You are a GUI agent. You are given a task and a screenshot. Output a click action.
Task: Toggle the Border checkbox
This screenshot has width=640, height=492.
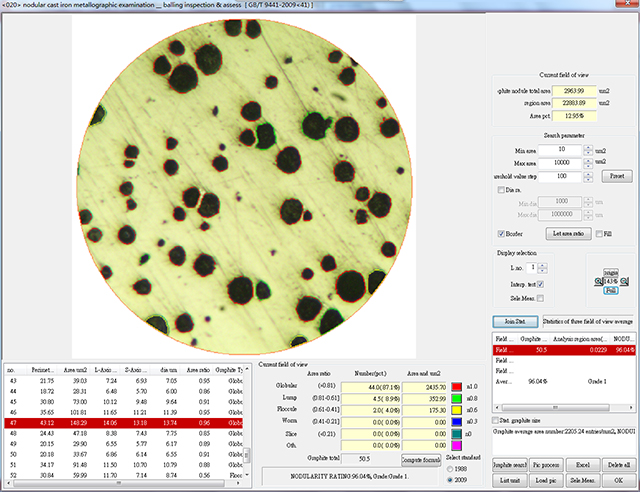pos(502,232)
